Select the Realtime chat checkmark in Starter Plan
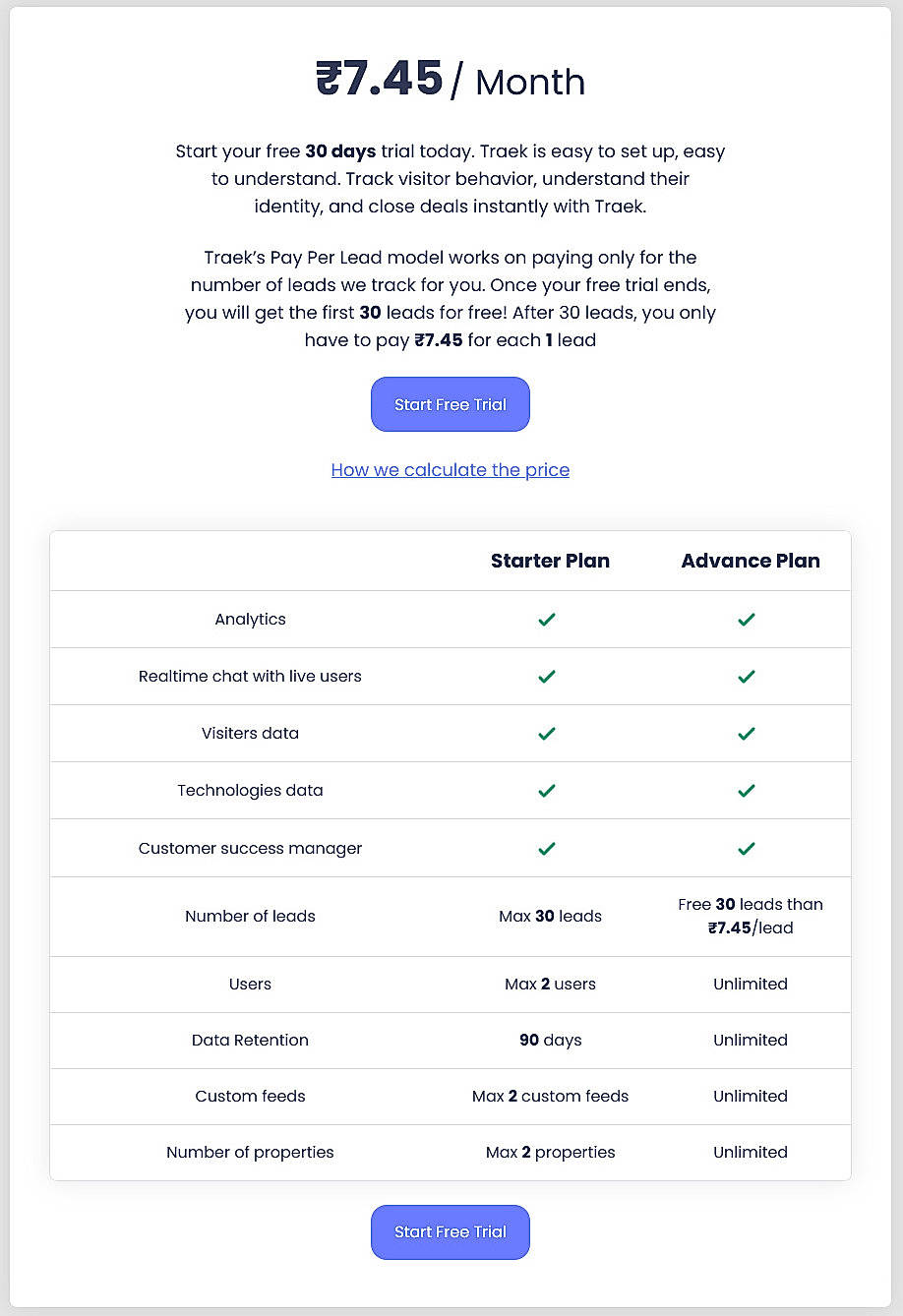Screen dimensions: 903x1316 pos(547,676)
